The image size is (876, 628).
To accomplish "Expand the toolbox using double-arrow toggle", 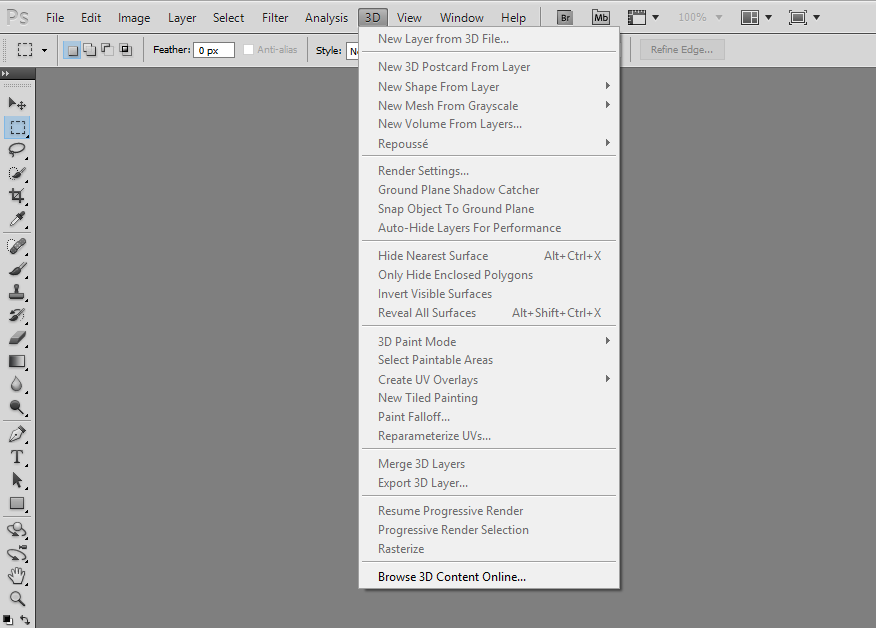I will click(6, 73).
